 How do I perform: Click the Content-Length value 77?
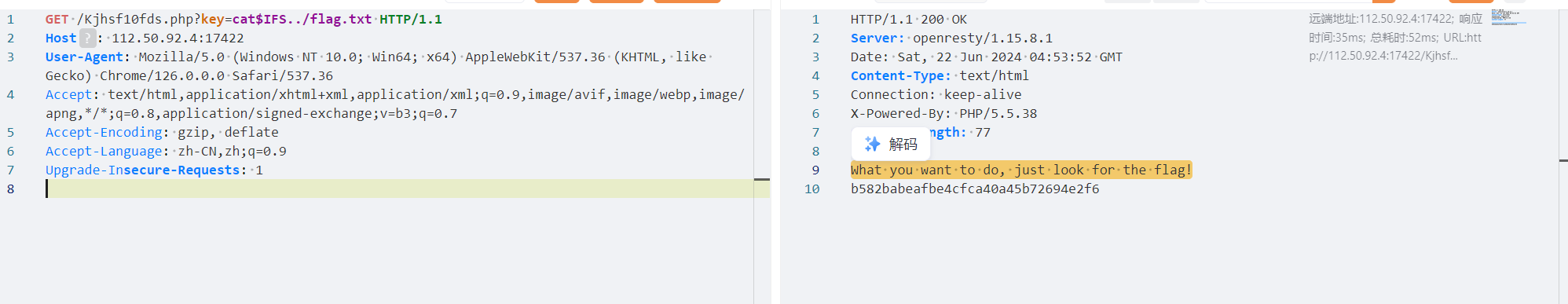coord(983,132)
